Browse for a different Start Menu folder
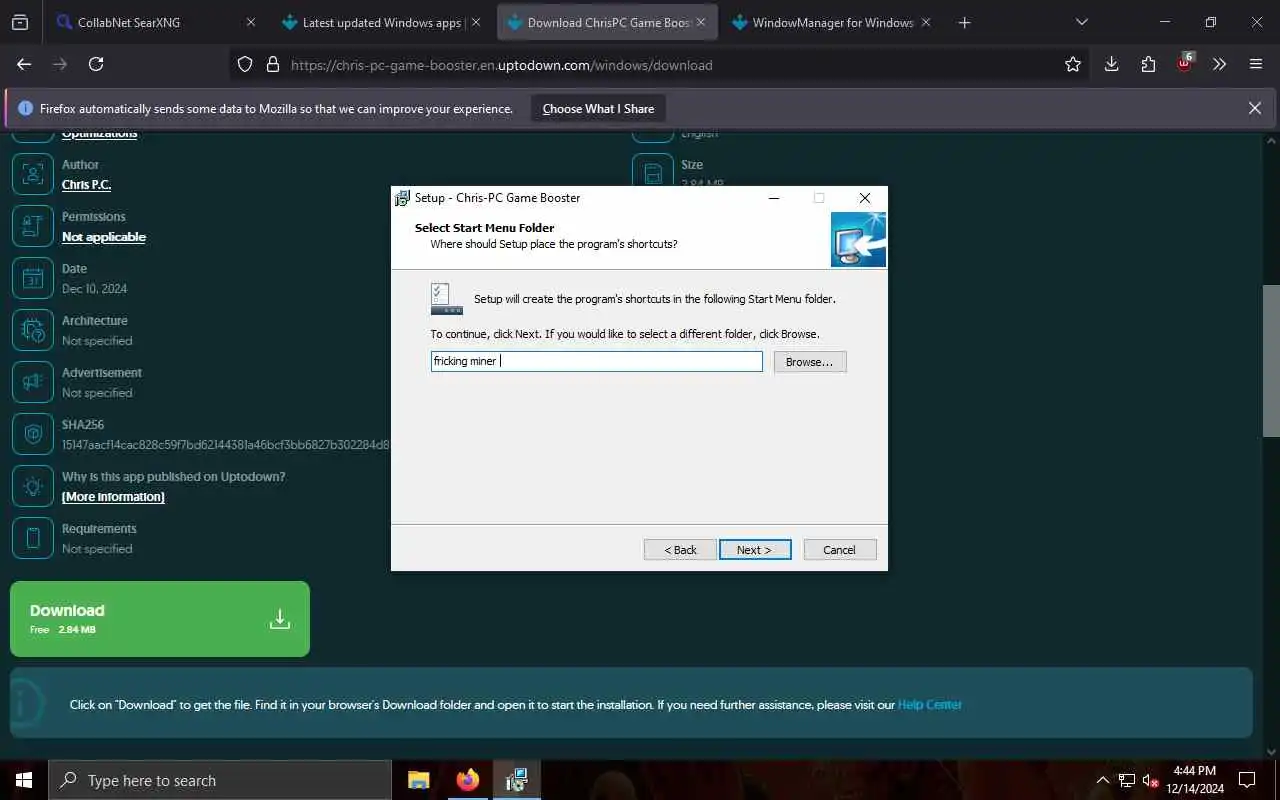 (x=809, y=362)
